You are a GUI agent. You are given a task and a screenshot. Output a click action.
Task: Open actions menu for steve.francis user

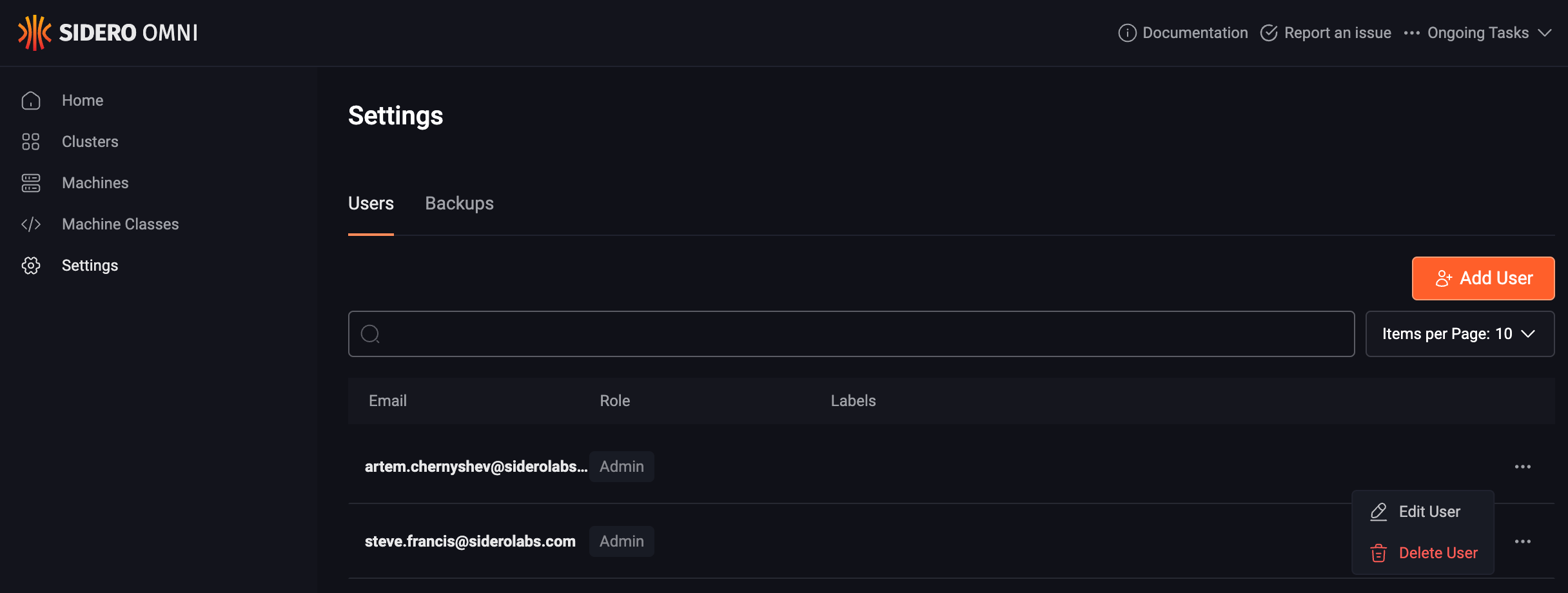tap(1523, 541)
